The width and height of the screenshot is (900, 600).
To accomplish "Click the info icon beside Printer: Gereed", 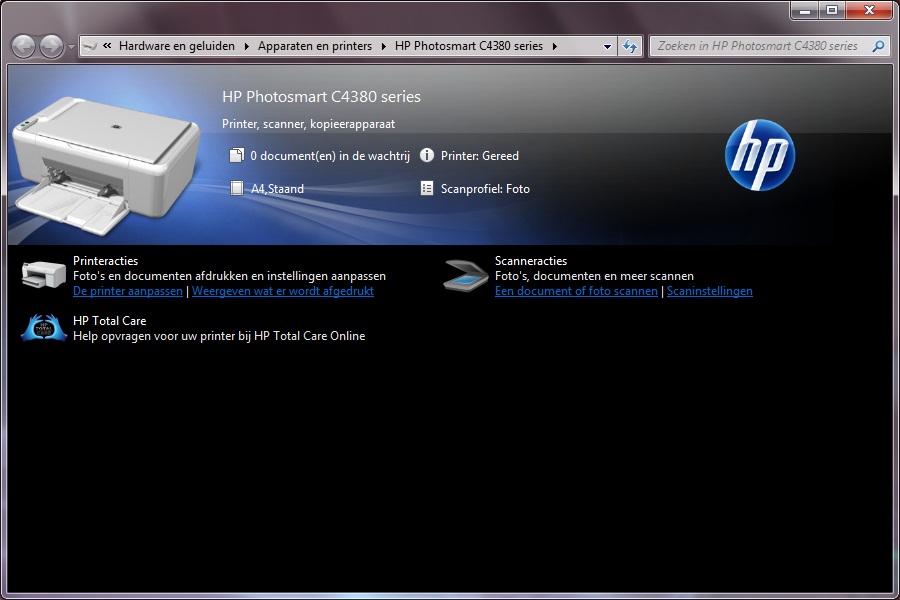I will (x=426, y=155).
